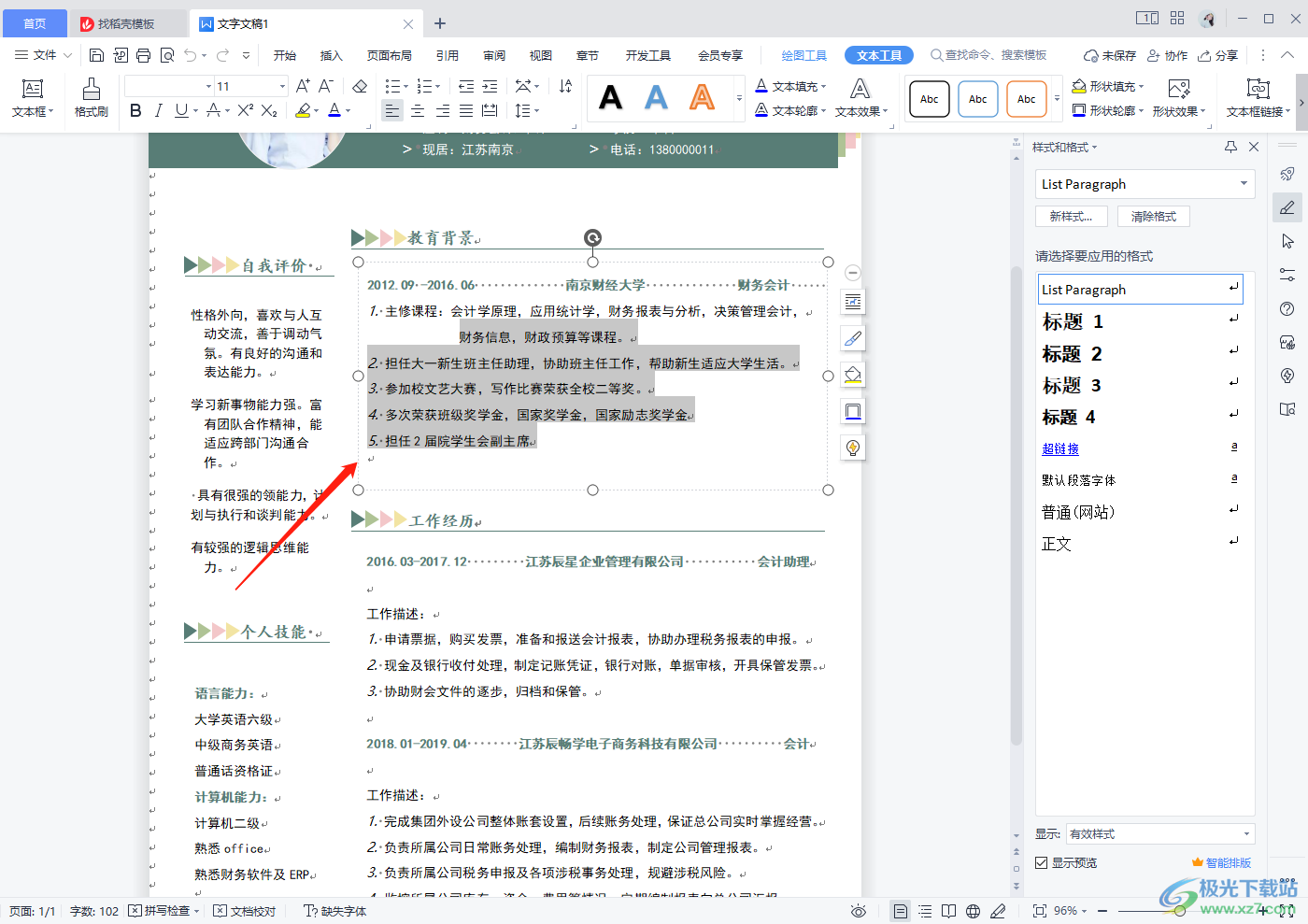This screenshot has height=924, width=1308.
Task: Apply Subscript formatting
Action: (269, 110)
